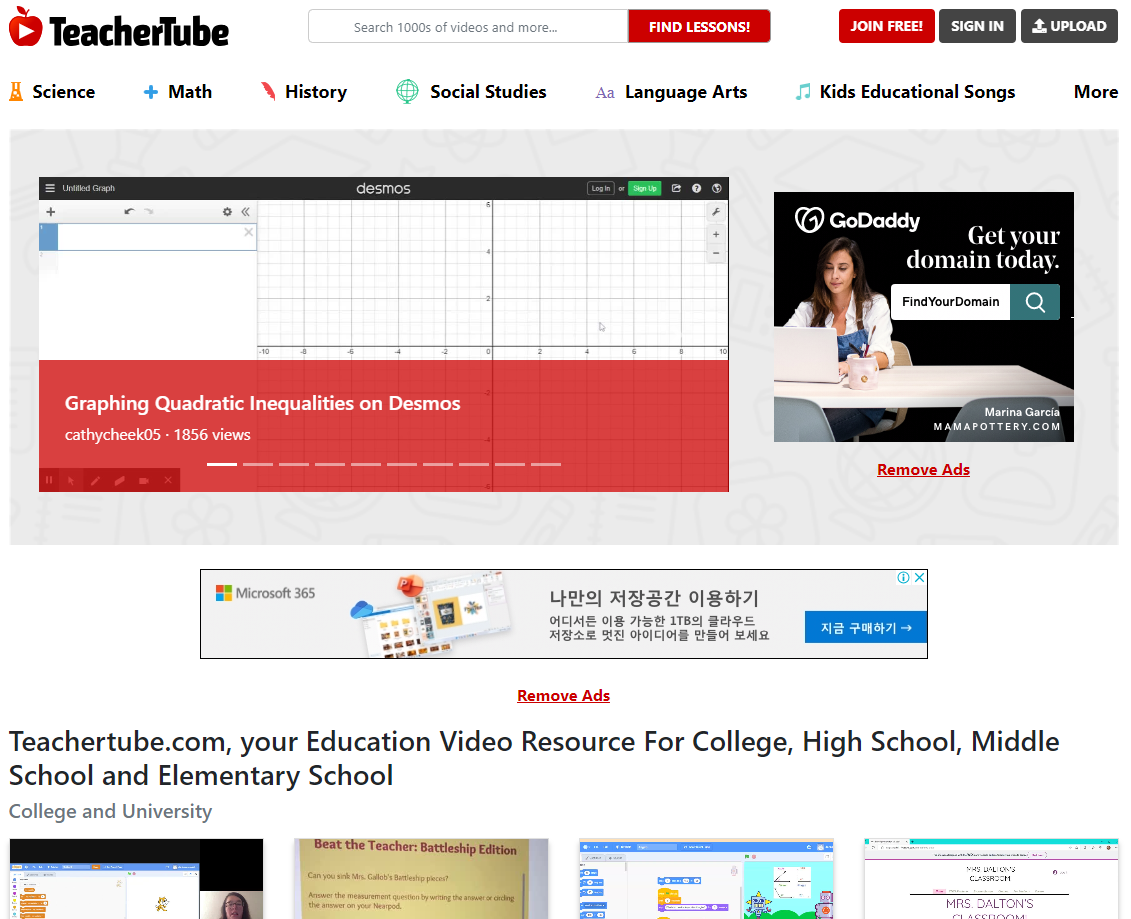Click Remove Ads under the Microsoft banner

(563, 695)
